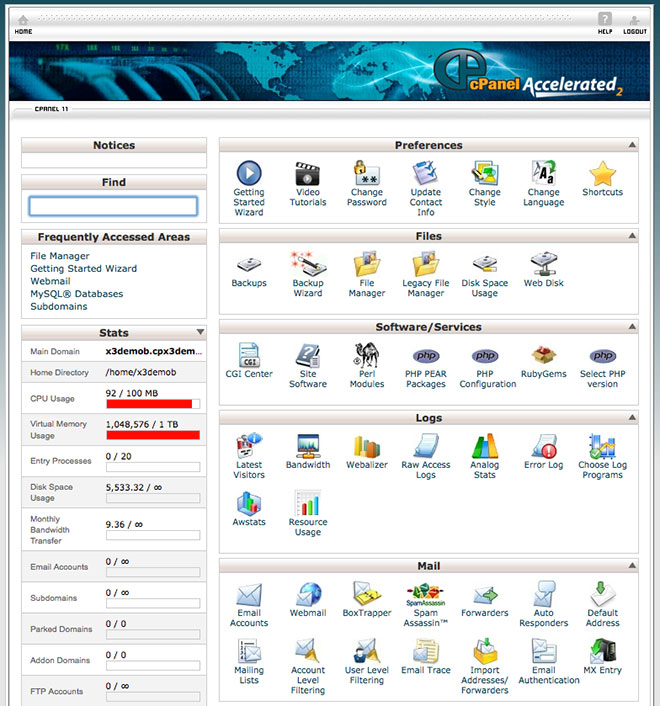Open File Manager link in Frequently Accessed
The width and height of the screenshot is (660, 706).
[x=60, y=256]
